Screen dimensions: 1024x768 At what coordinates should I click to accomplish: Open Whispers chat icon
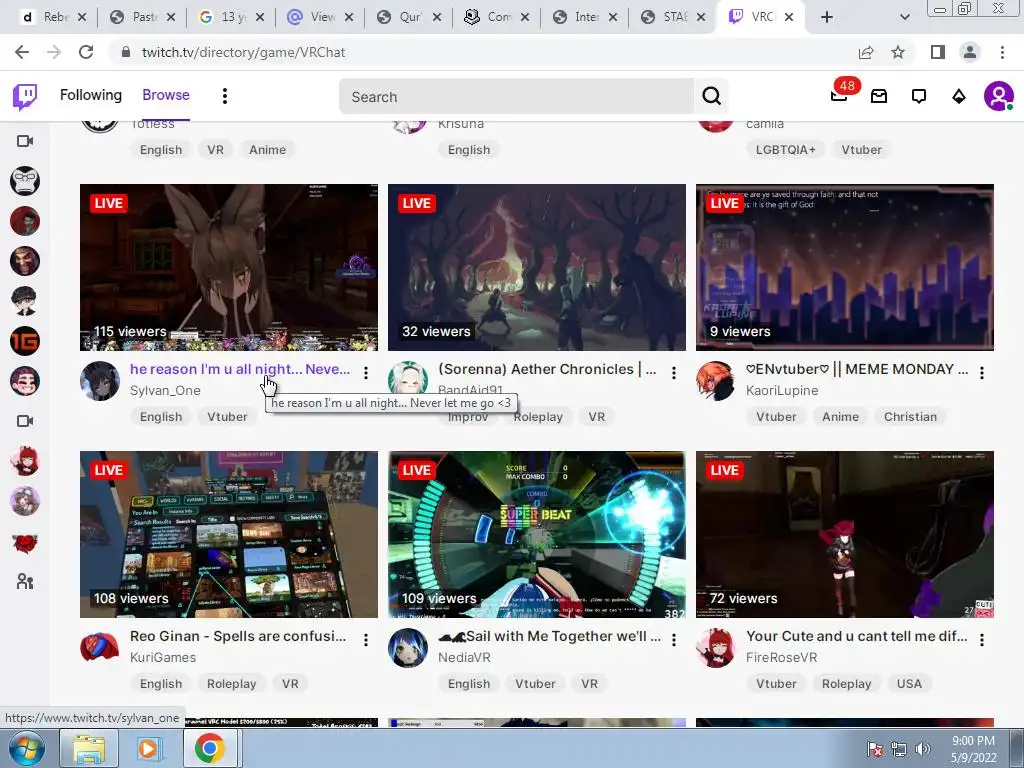click(919, 97)
